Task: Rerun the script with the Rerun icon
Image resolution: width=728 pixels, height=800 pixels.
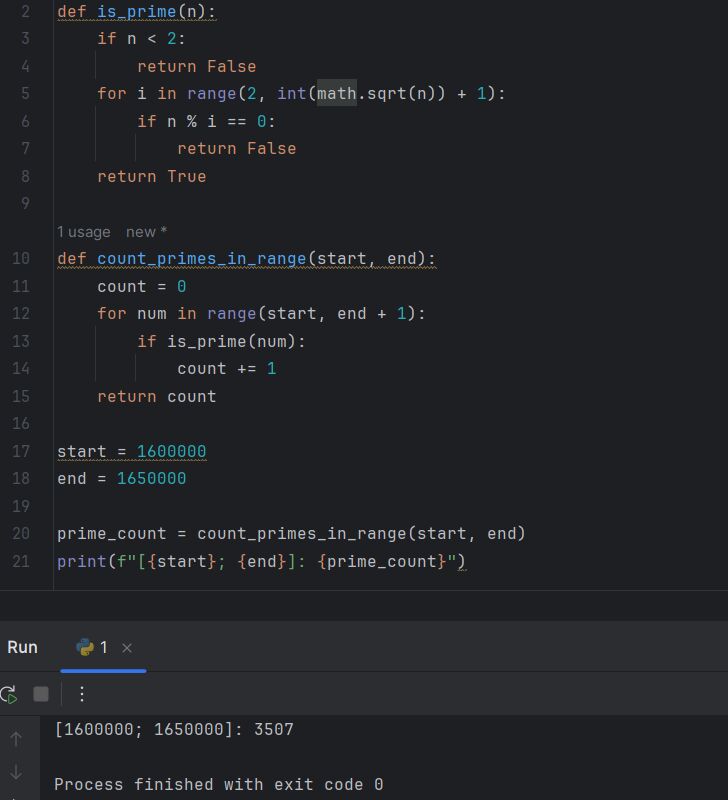Action: (8, 694)
